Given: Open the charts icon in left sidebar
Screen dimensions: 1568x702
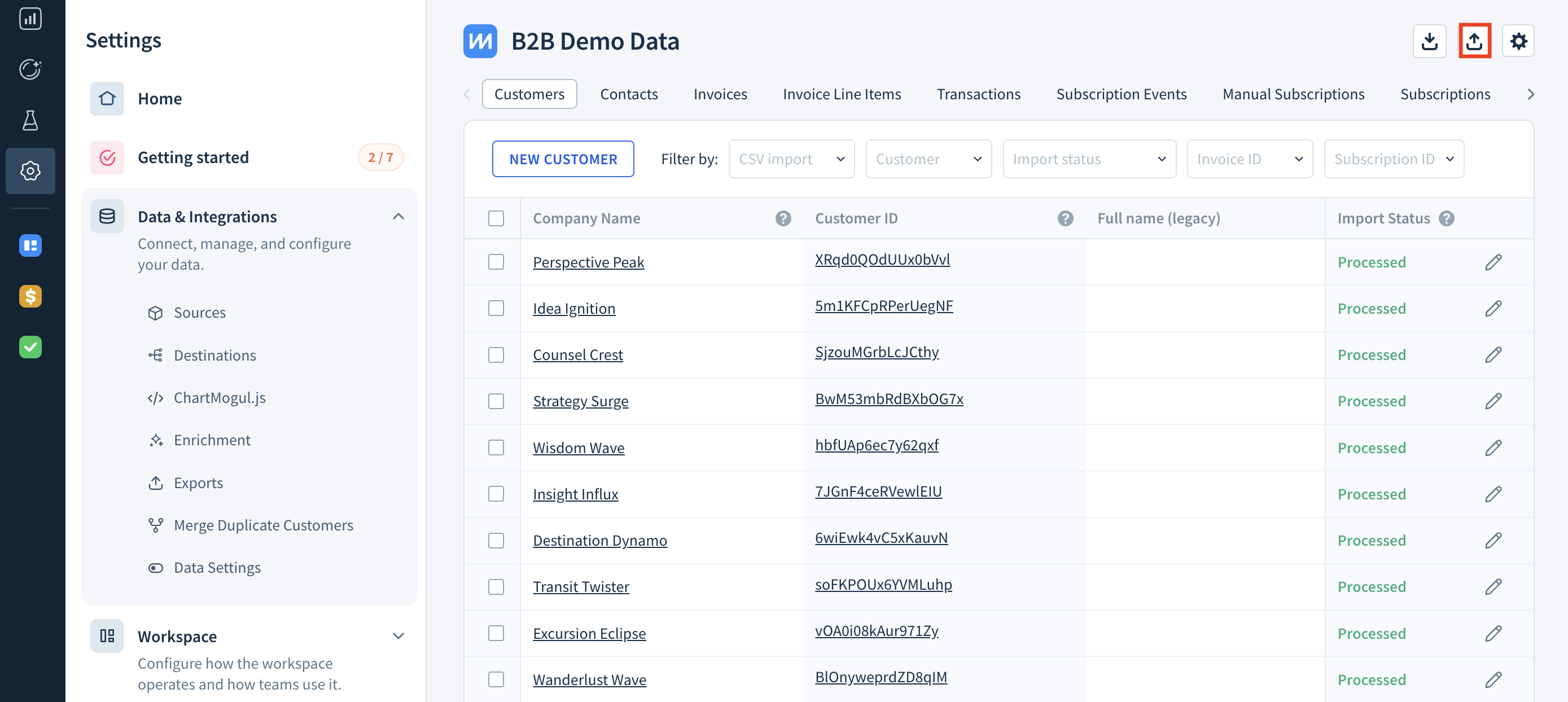Looking at the screenshot, I should 30,18.
